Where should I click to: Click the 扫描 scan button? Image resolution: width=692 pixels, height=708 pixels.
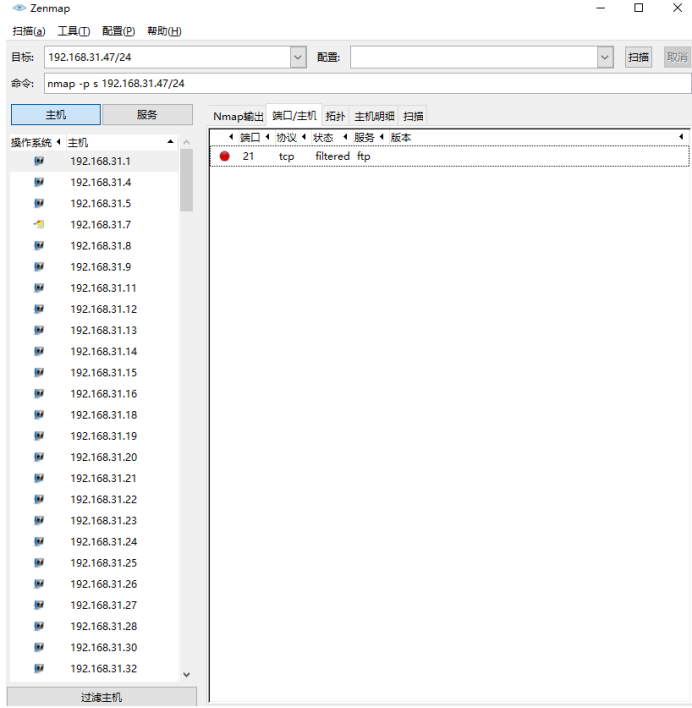click(x=638, y=57)
